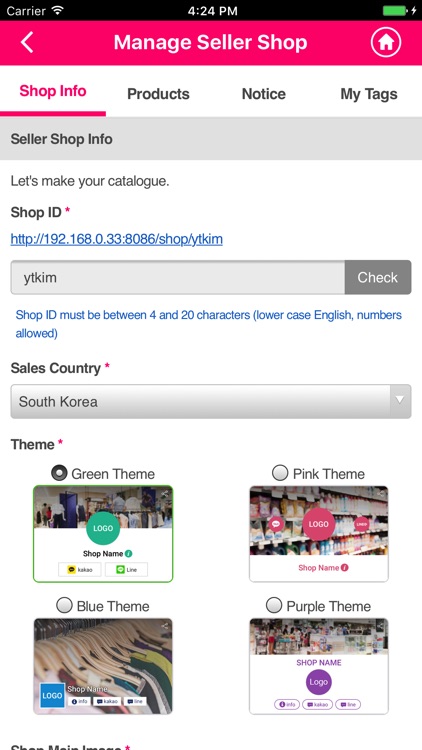
Task: Click the 'Seller Shop Info' section header
Action: [211, 139]
